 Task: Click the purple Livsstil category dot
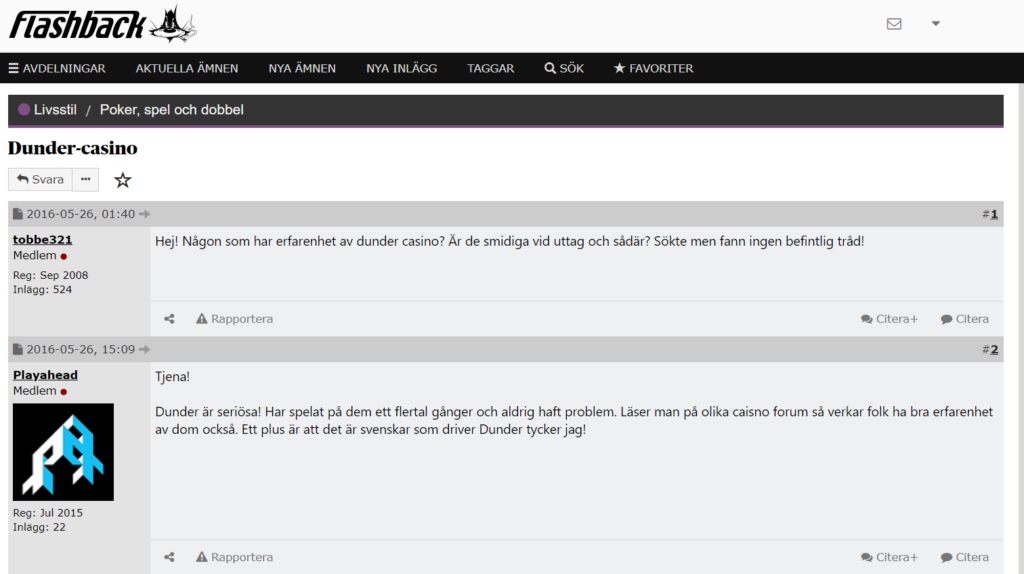point(24,110)
